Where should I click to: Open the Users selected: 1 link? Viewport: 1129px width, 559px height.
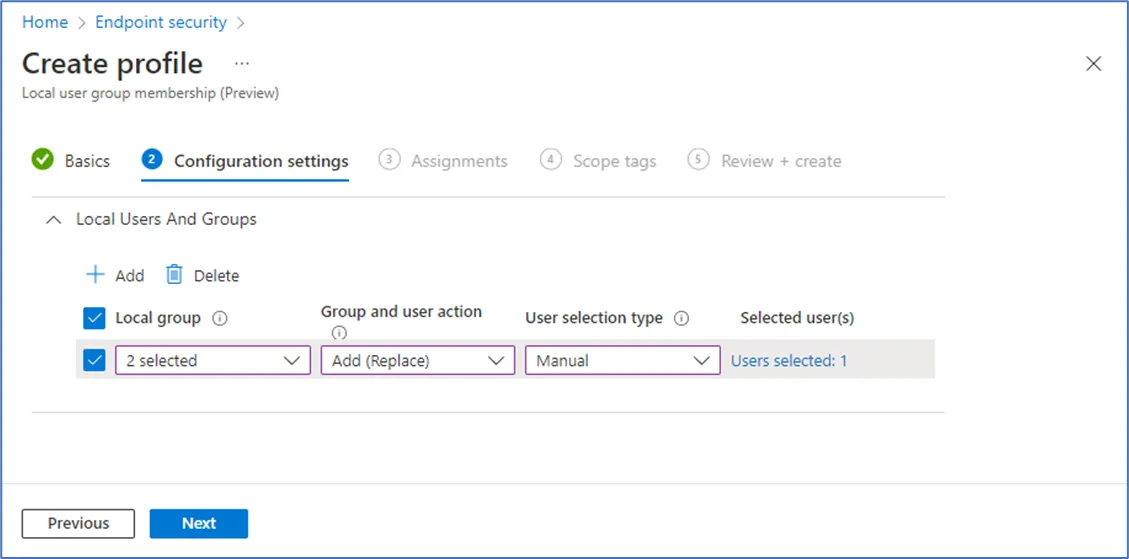(789, 361)
